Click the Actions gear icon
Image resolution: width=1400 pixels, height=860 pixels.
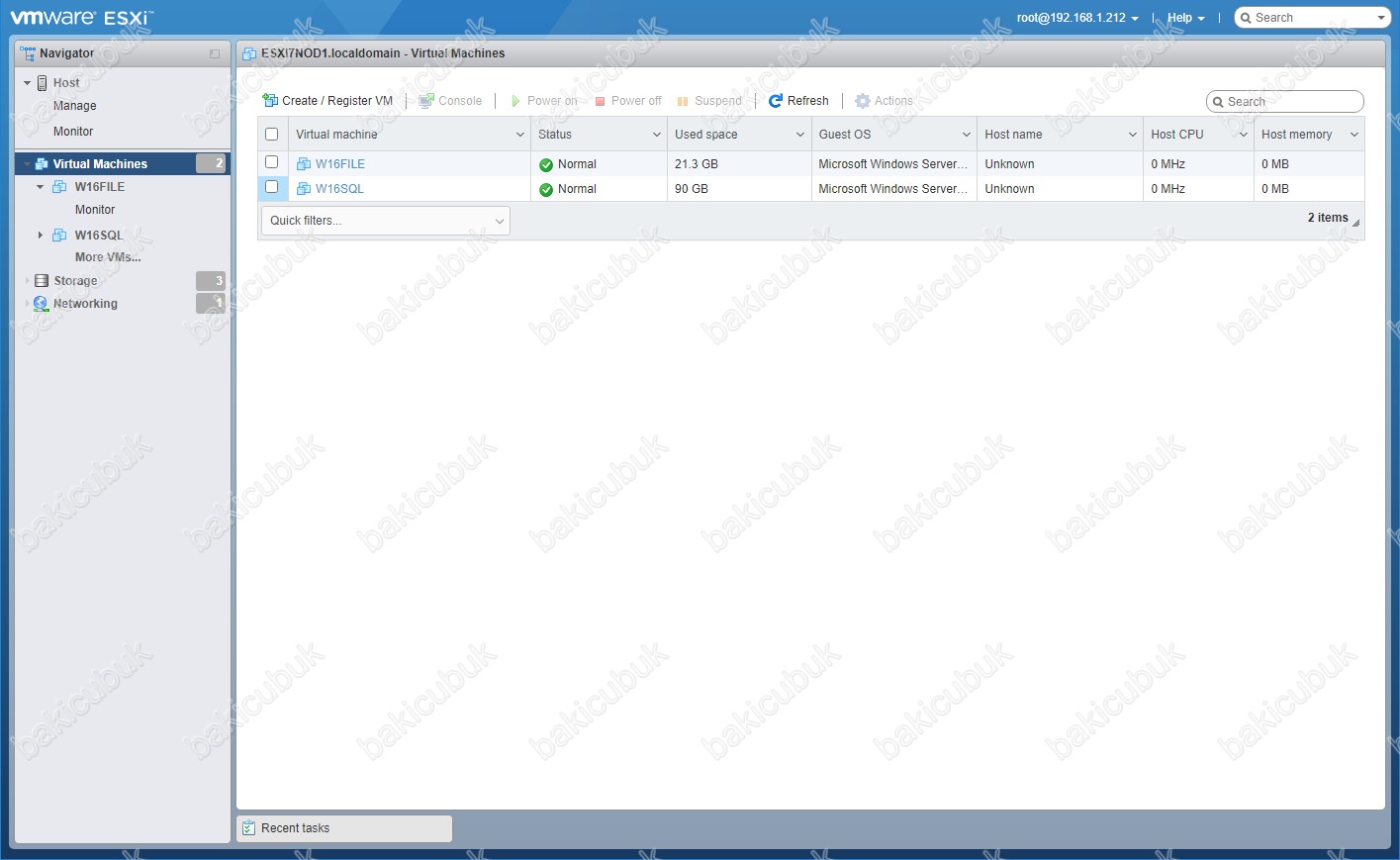click(863, 101)
